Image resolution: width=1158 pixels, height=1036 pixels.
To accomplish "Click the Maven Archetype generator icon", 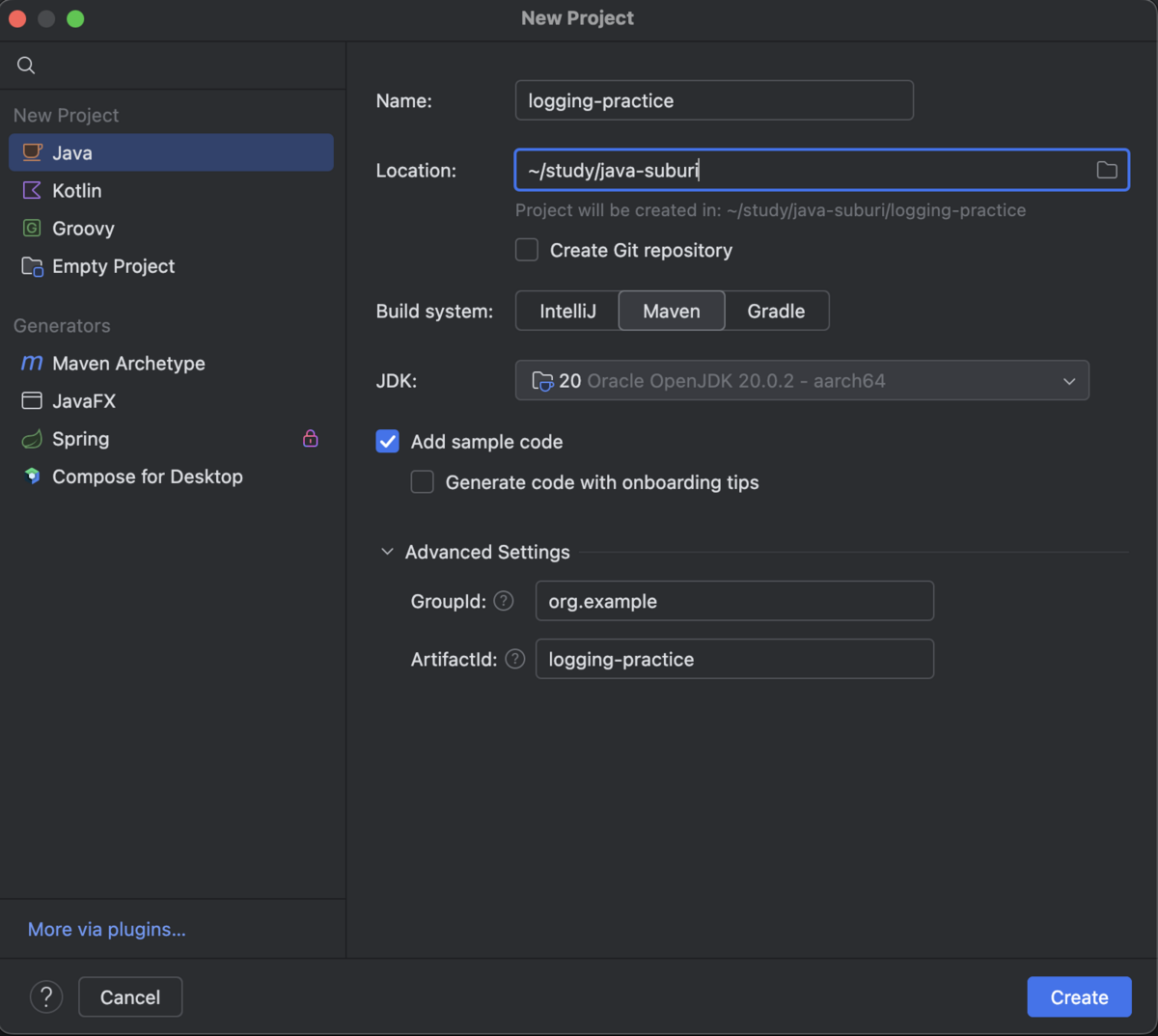I will (x=32, y=363).
